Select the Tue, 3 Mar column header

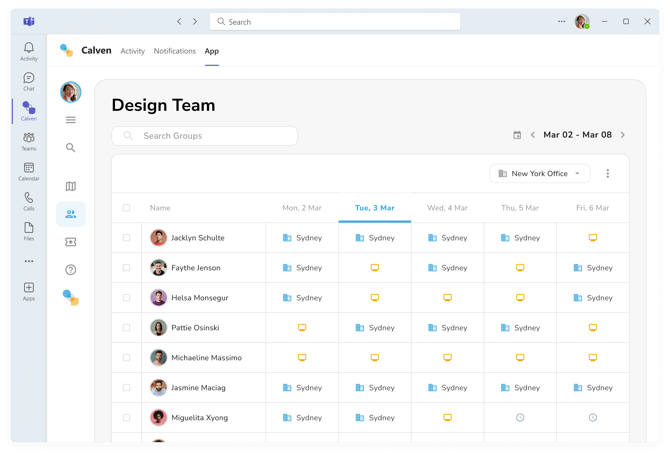click(374, 208)
